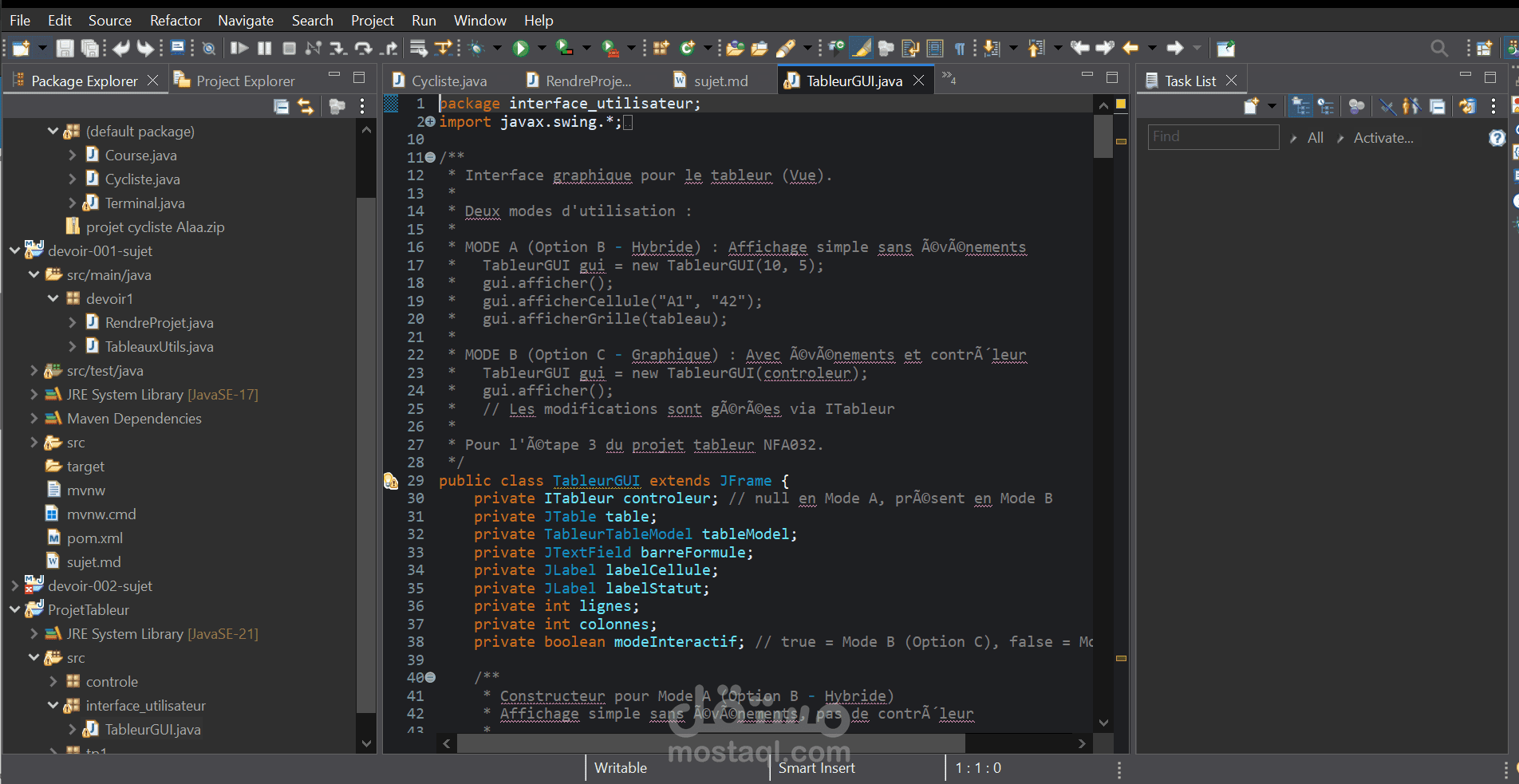The height and width of the screenshot is (784, 1519).
Task: Toggle Focus on Workweek in Task List
Action: [x=1356, y=105]
